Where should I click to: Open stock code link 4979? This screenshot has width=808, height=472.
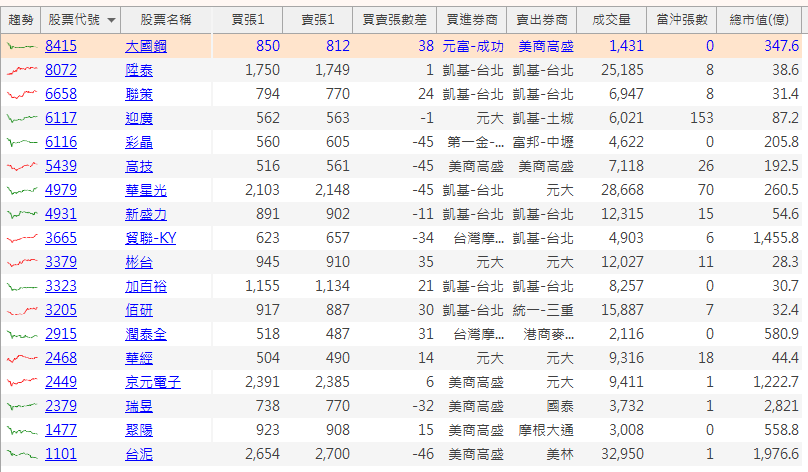61,190
